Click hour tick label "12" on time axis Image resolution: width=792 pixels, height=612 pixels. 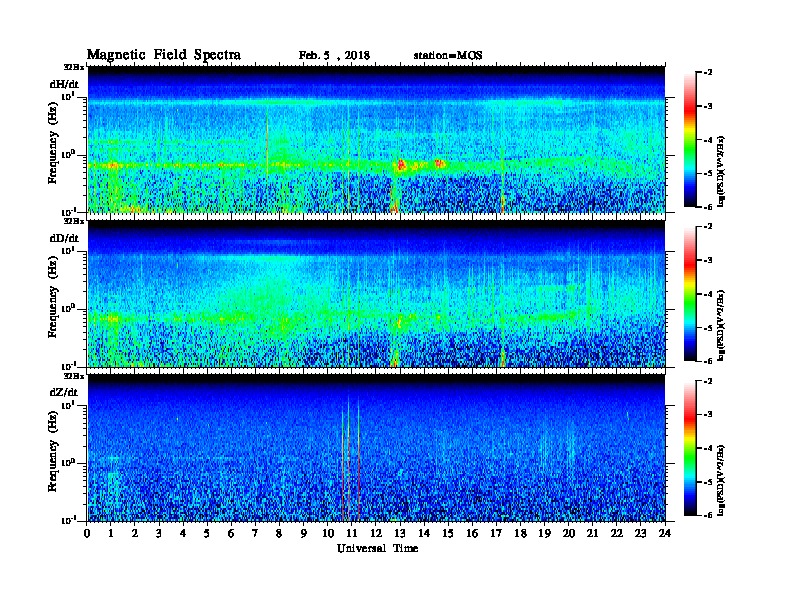click(376, 533)
